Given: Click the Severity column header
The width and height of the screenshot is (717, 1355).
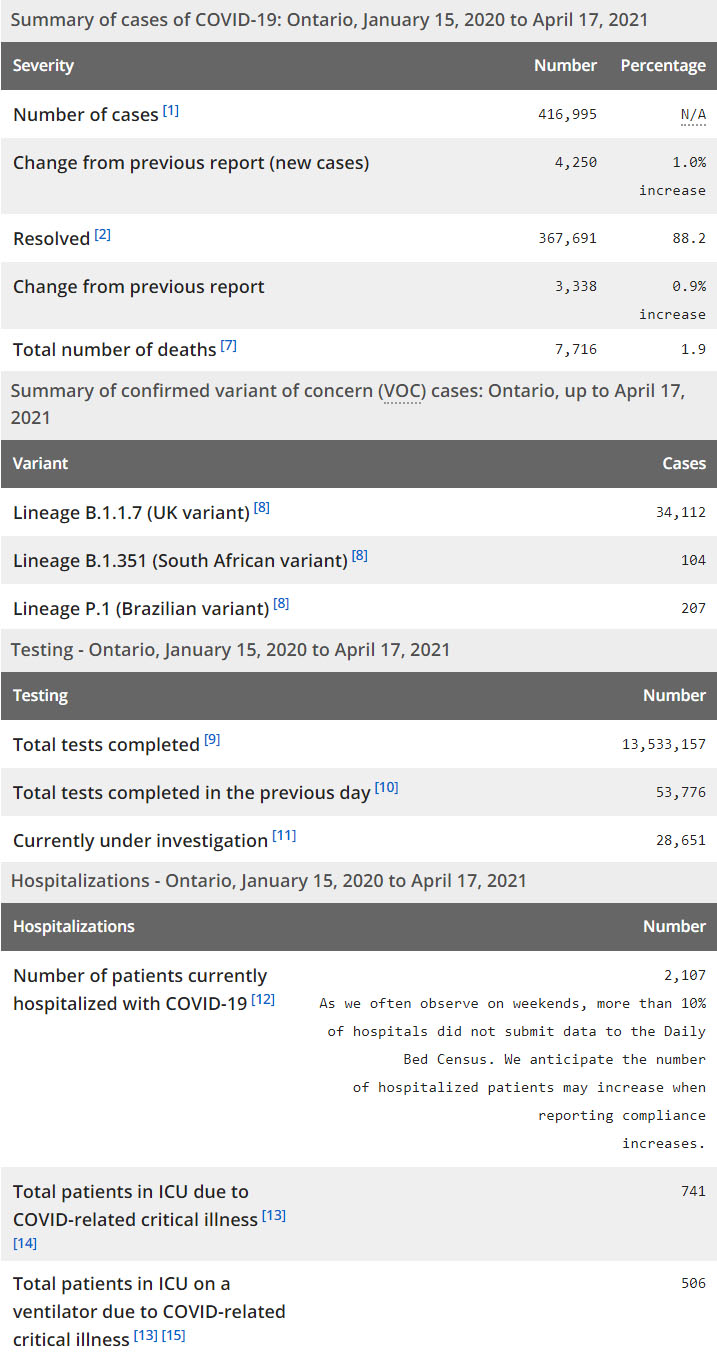Looking at the screenshot, I should (43, 66).
